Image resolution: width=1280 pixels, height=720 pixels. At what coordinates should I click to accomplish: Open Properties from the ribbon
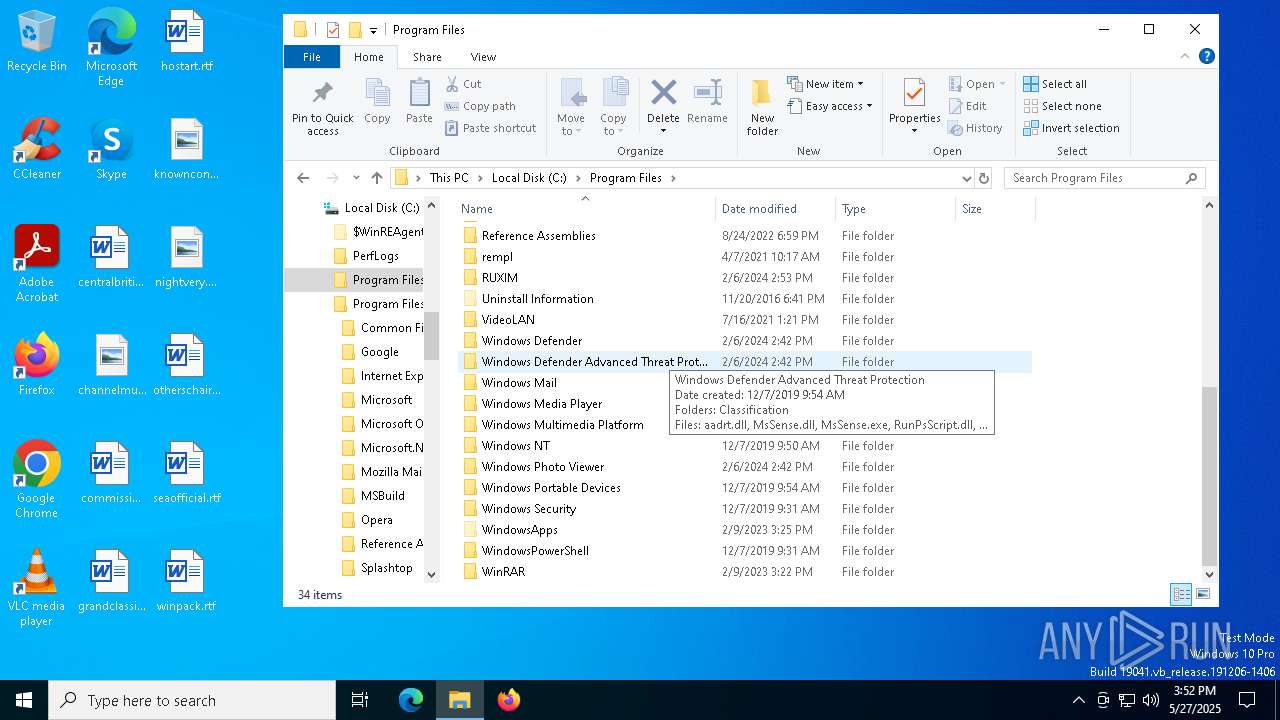coord(914,107)
